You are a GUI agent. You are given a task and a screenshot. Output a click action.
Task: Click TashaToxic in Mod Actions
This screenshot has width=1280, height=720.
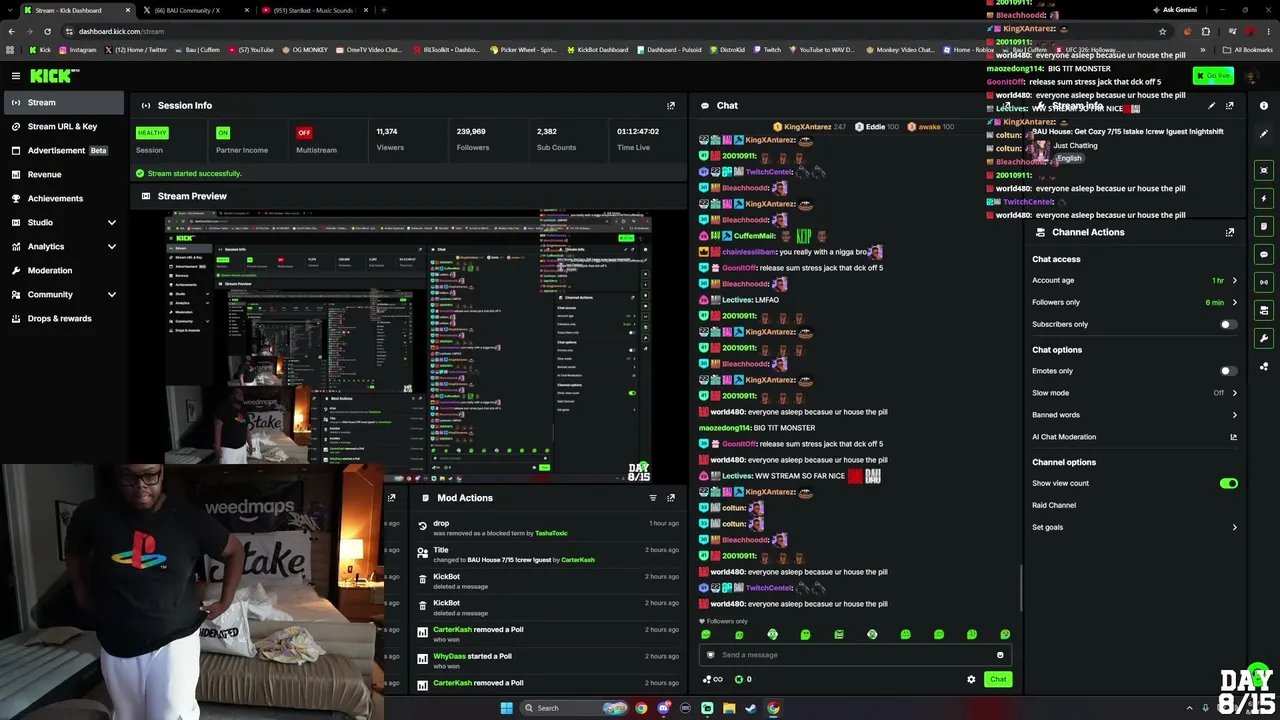pyautogui.click(x=551, y=534)
